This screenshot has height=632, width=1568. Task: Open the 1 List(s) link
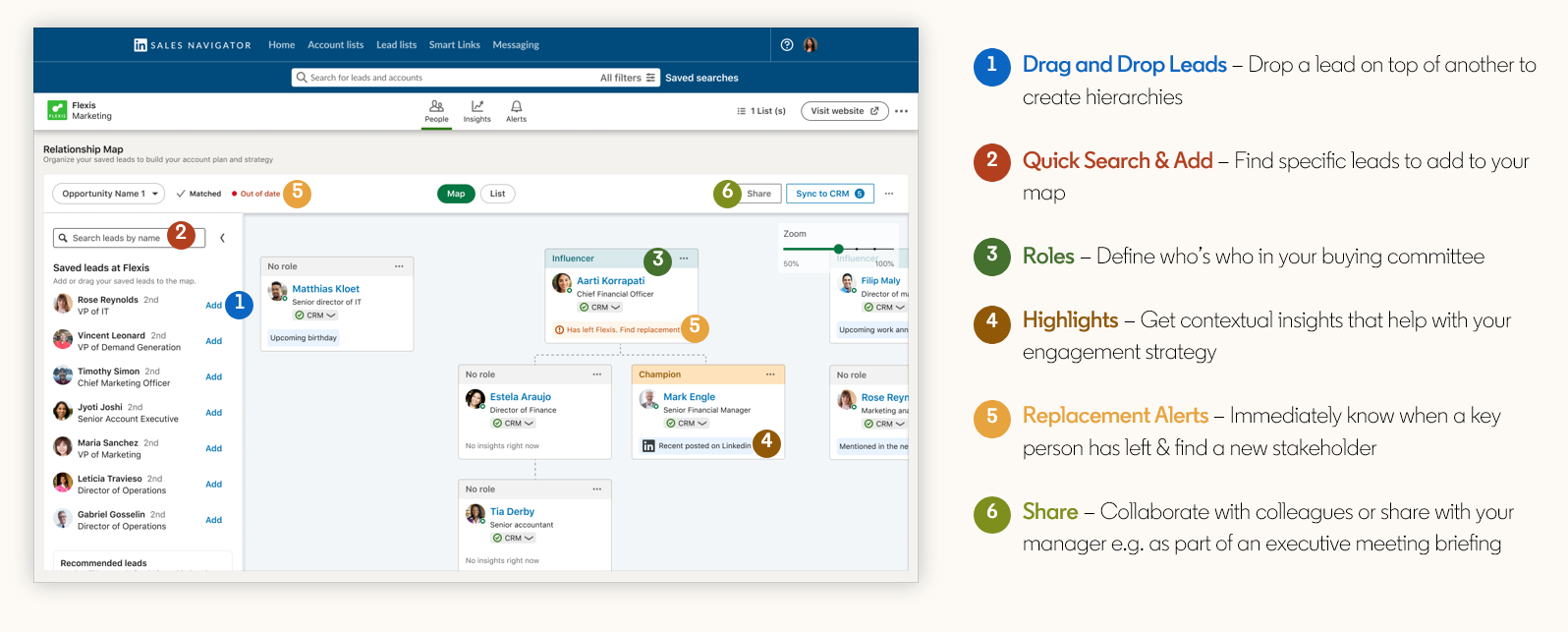[x=761, y=111]
